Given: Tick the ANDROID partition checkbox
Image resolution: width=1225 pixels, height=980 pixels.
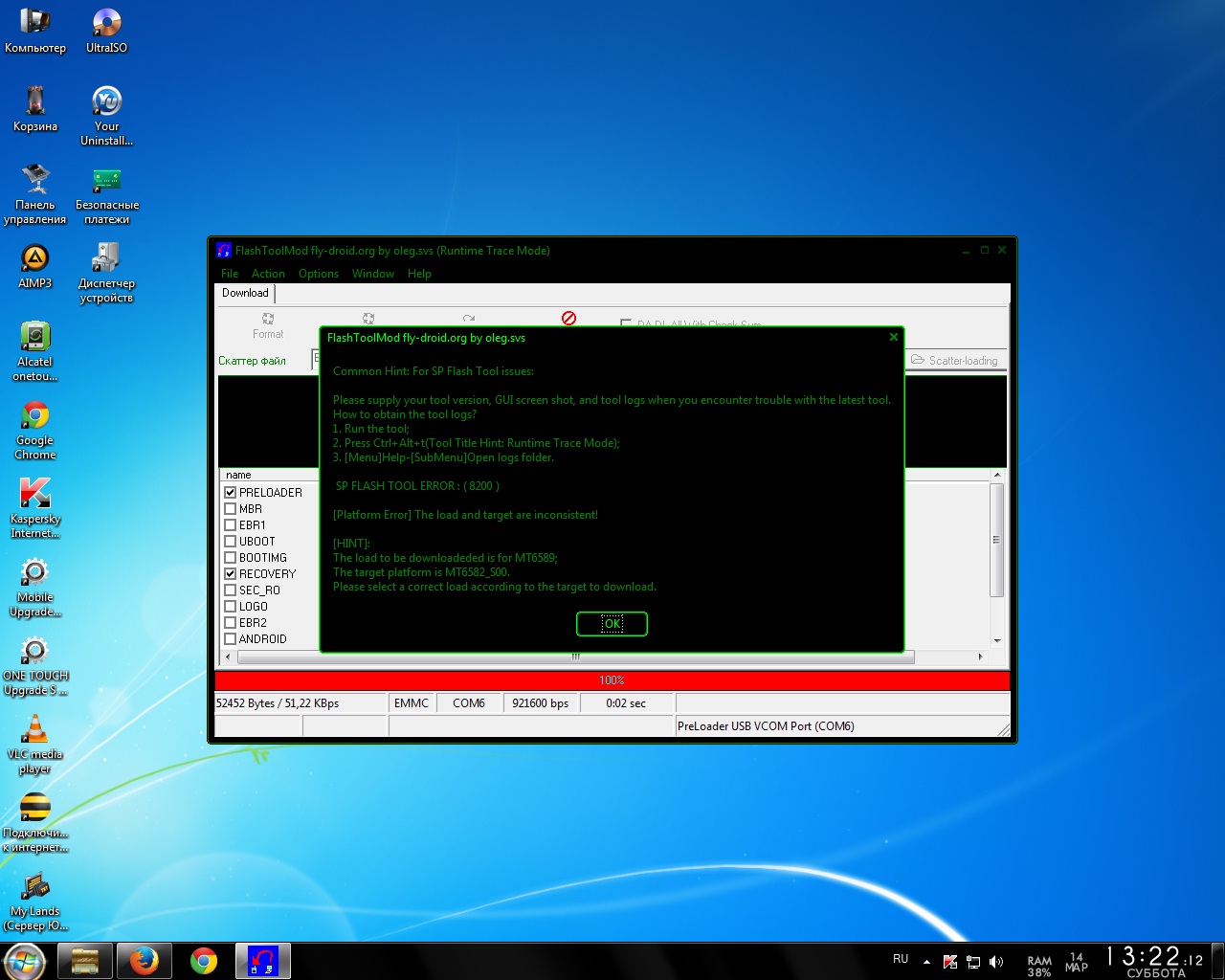Looking at the screenshot, I should coord(231,639).
